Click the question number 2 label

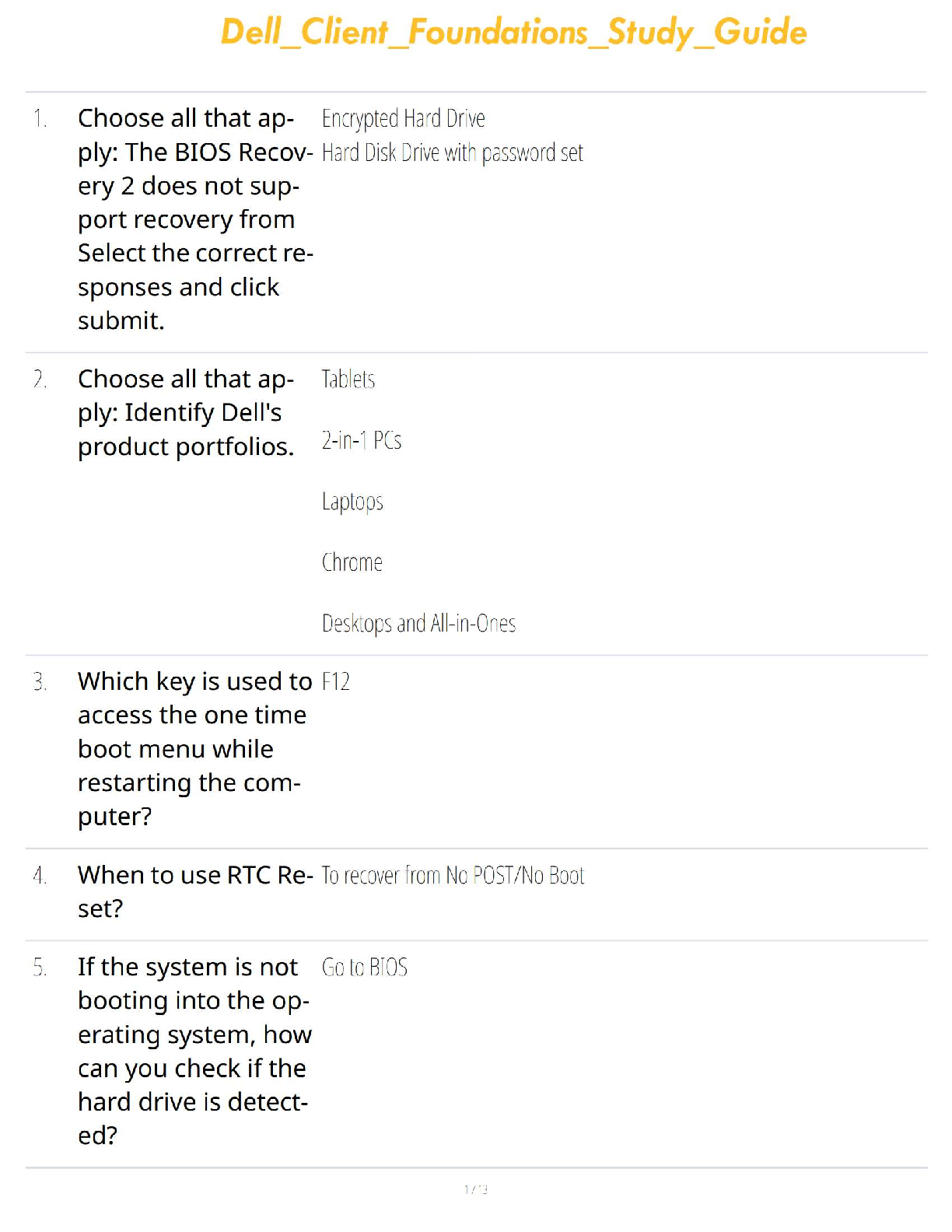point(40,380)
